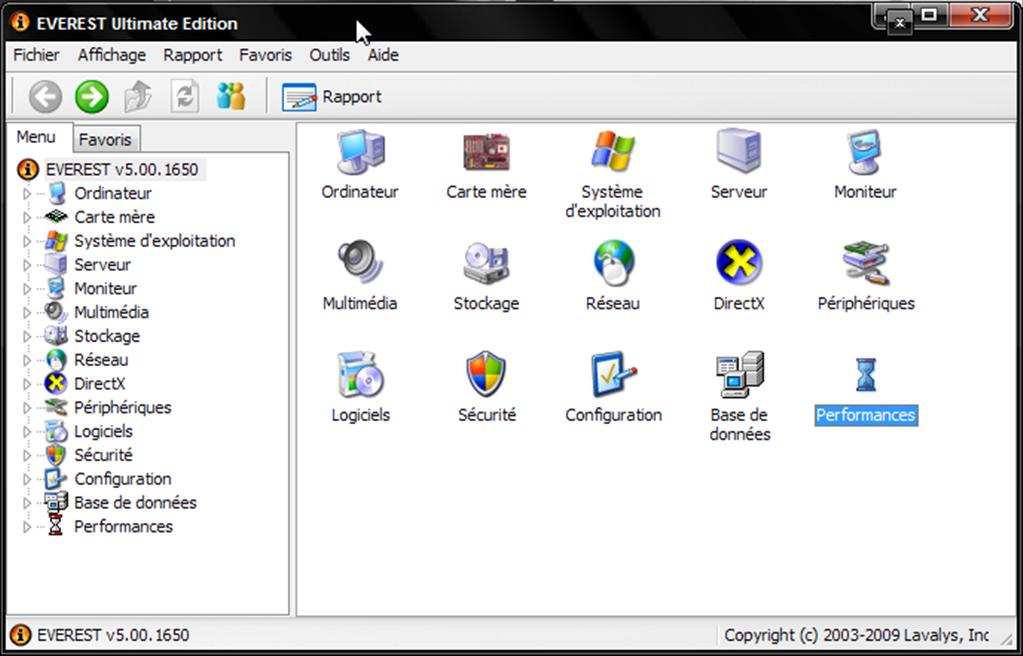Viewport: 1023px width, 656px height.
Task: Open the Affichage menu
Action: click(x=112, y=55)
